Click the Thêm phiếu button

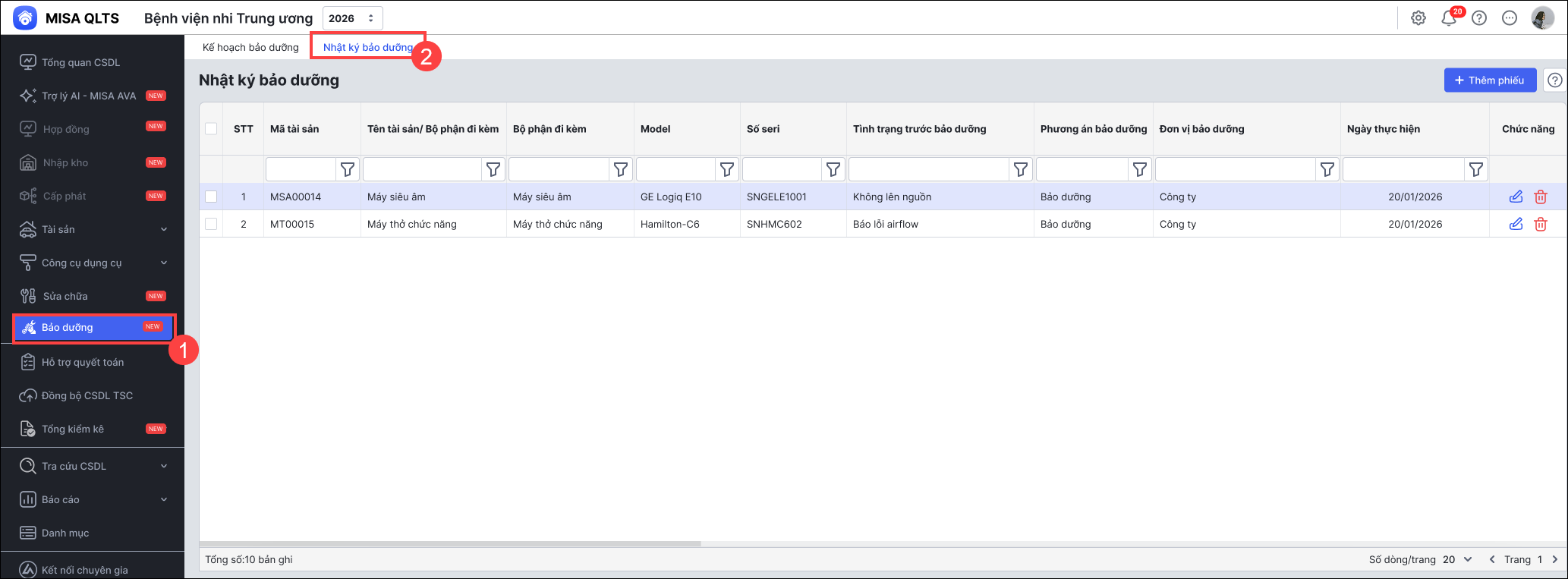[1489, 80]
